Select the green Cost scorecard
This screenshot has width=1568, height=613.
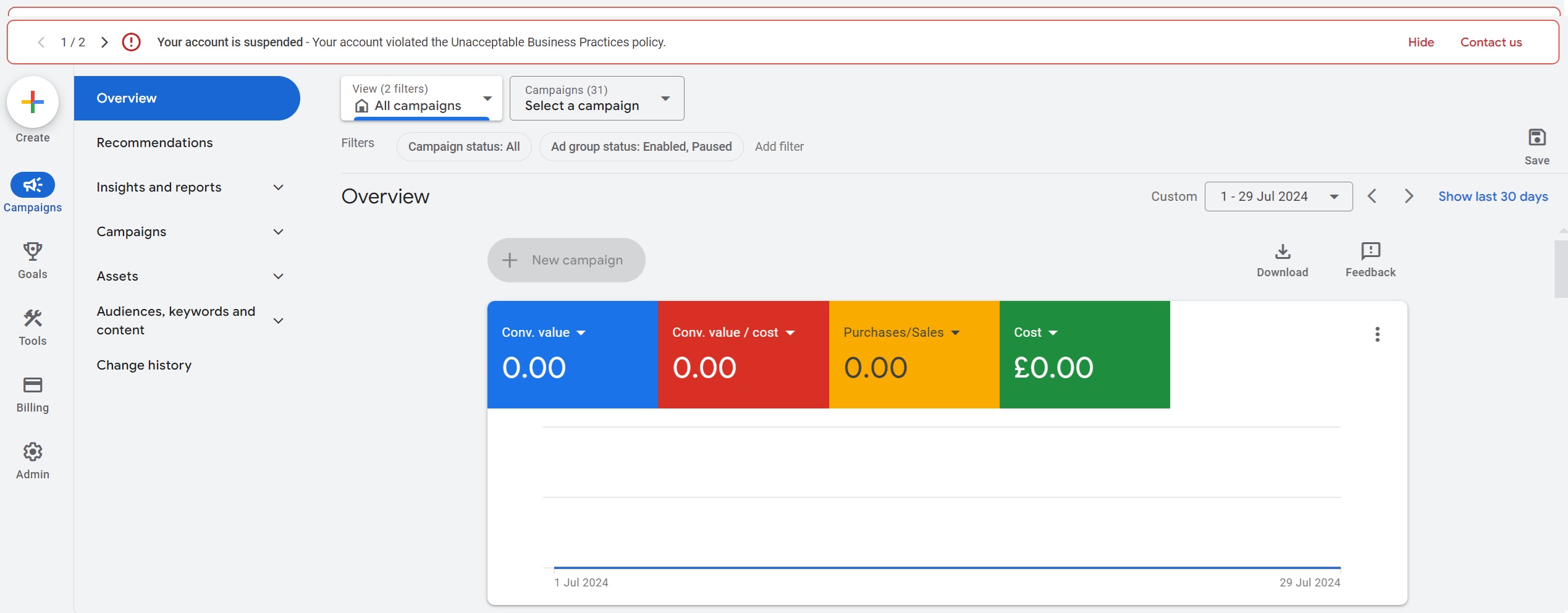point(1085,355)
